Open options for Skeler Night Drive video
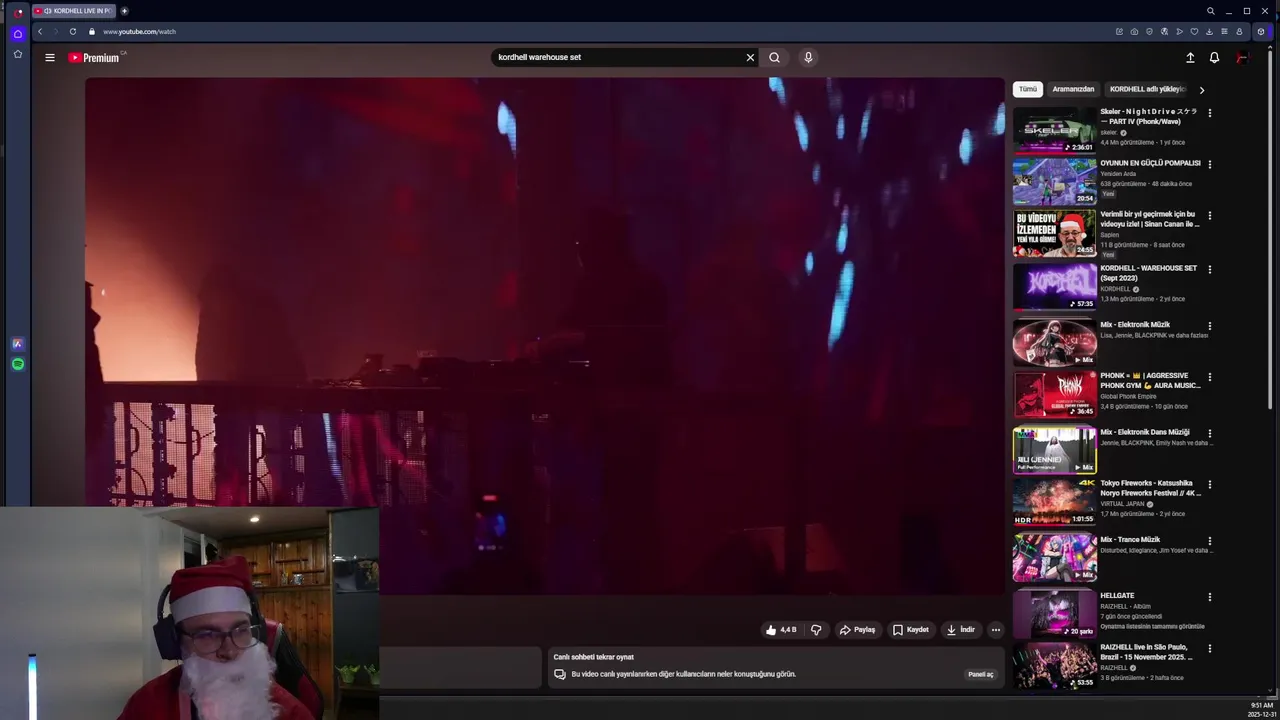1280x720 pixels. [1209, 113]
